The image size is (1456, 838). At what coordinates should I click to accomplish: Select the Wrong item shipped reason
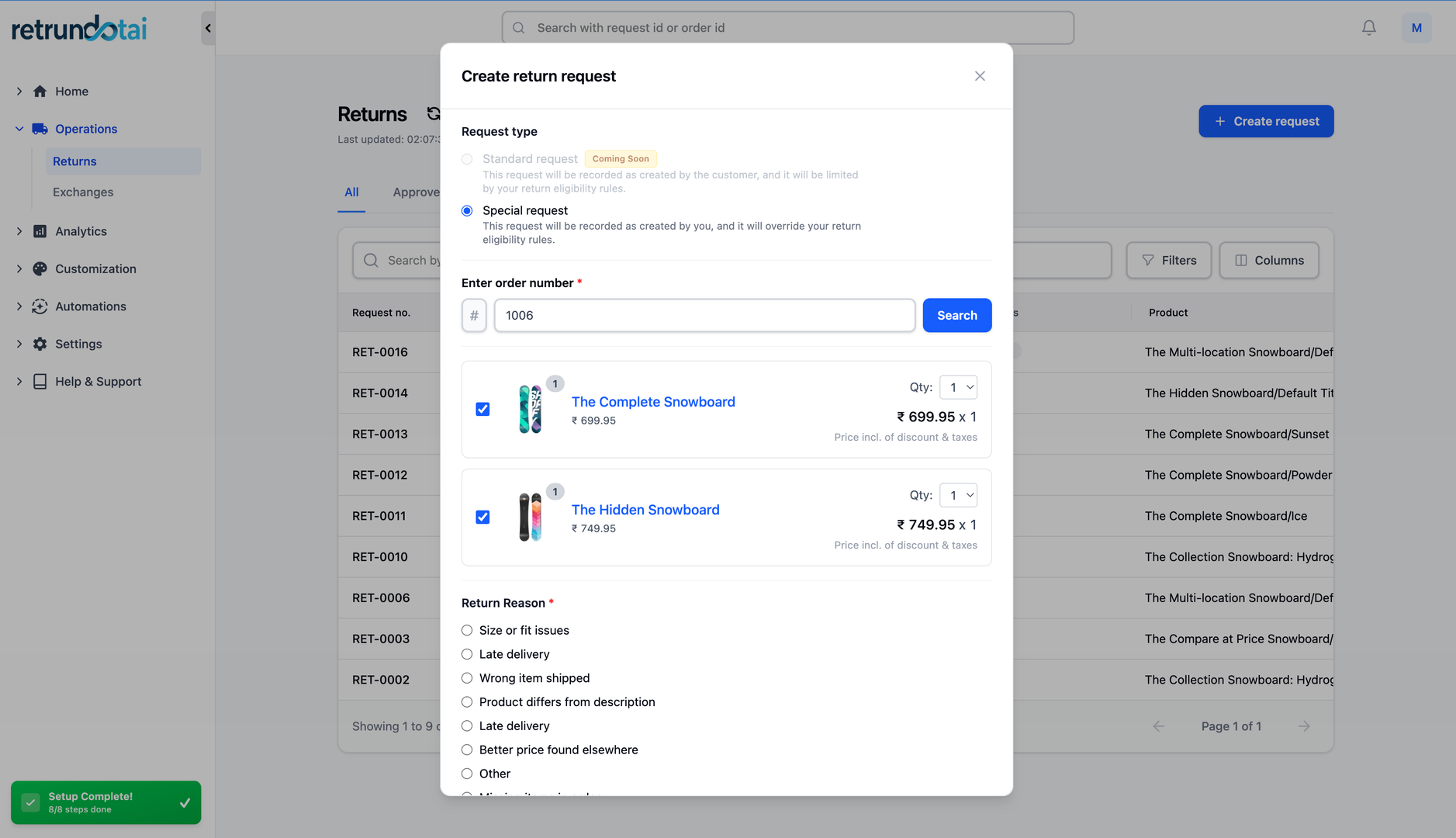click(467, 677)
